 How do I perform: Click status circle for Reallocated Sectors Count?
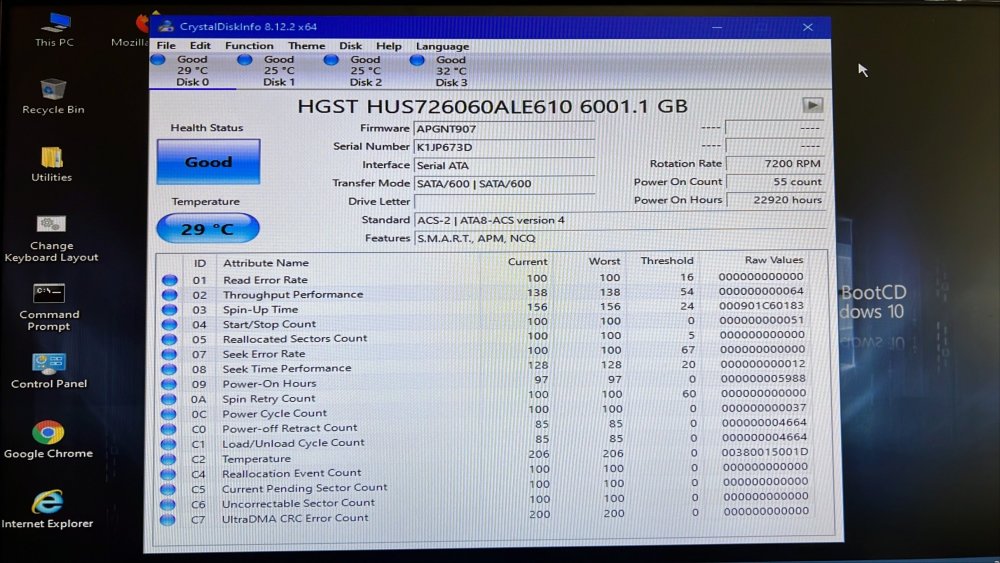tap(170, 339)
